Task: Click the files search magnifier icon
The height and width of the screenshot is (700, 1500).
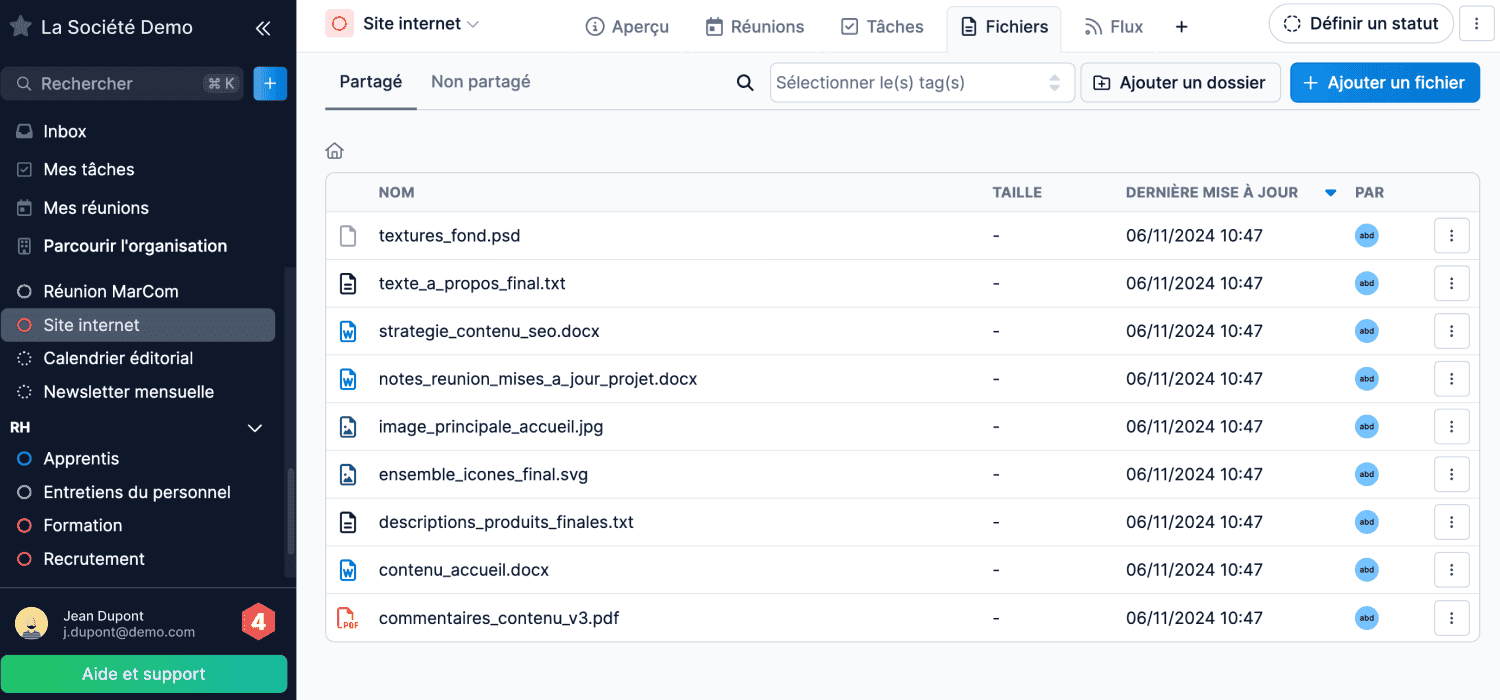Action: (x=745, y=83)
